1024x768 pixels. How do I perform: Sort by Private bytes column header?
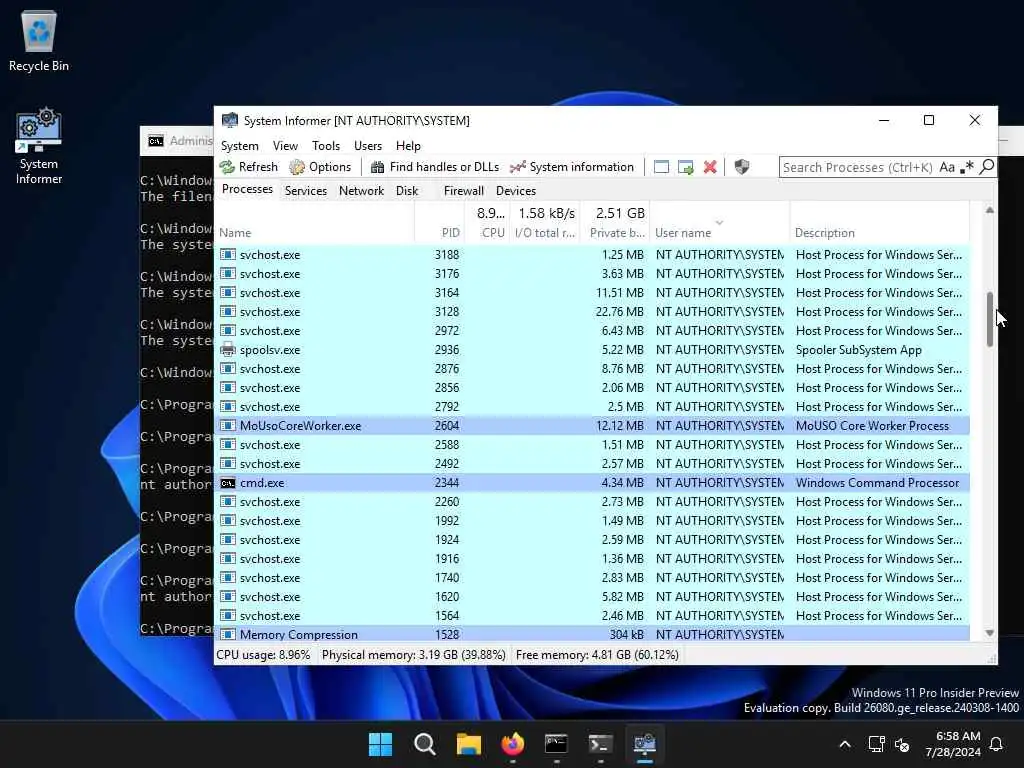point(615,223)
